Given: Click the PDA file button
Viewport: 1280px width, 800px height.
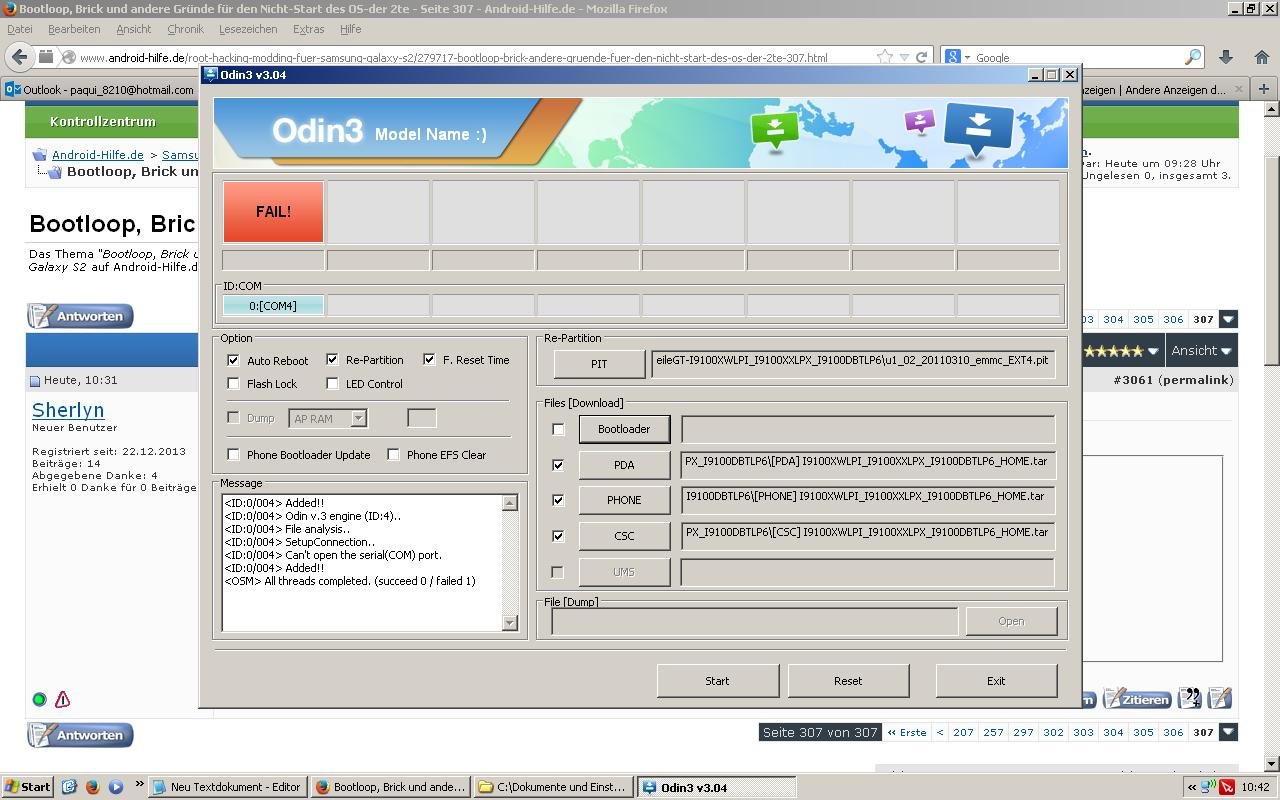Looking at the screenshot, I should click(624, 465).
